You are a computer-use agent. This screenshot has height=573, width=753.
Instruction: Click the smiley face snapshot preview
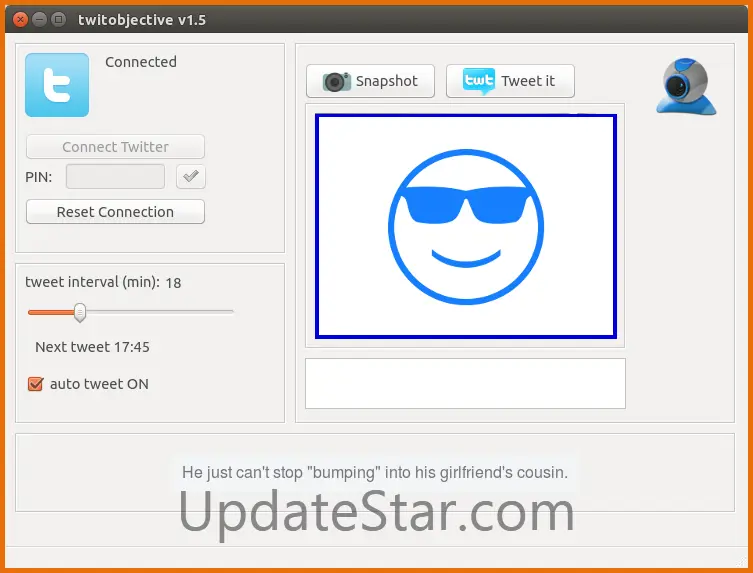466,226
